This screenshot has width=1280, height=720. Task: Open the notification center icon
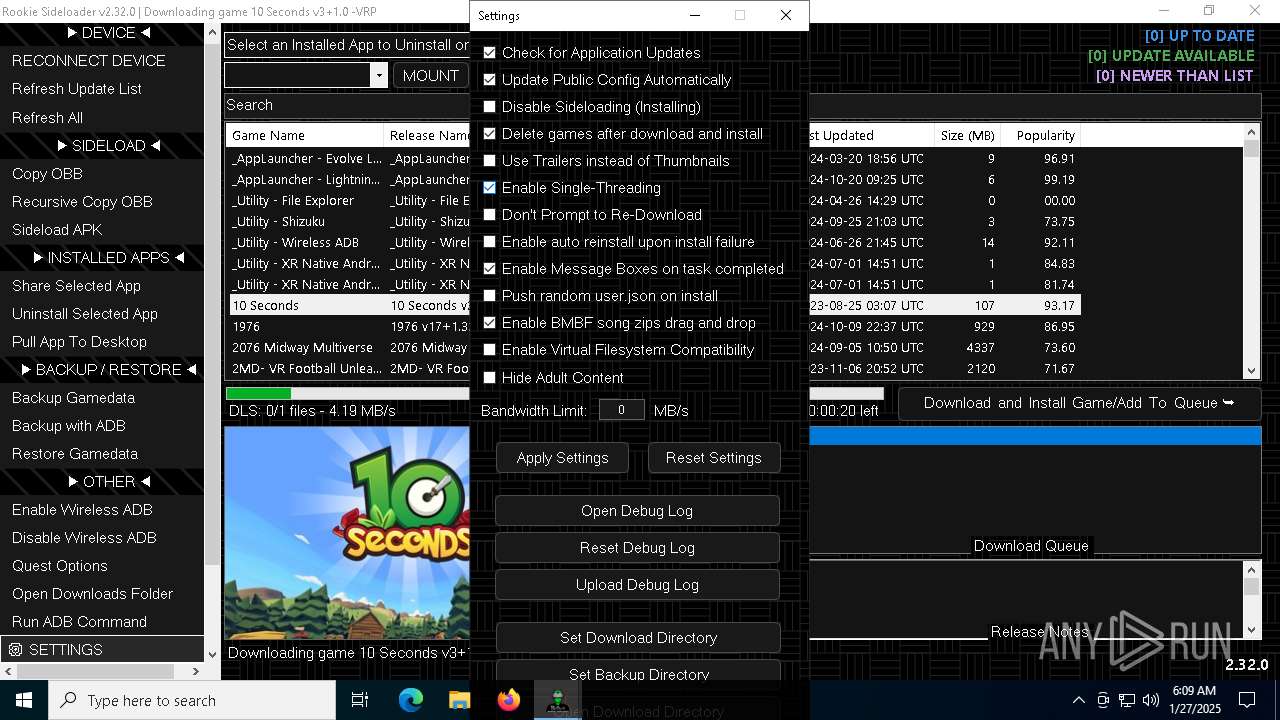[1247, 700]
